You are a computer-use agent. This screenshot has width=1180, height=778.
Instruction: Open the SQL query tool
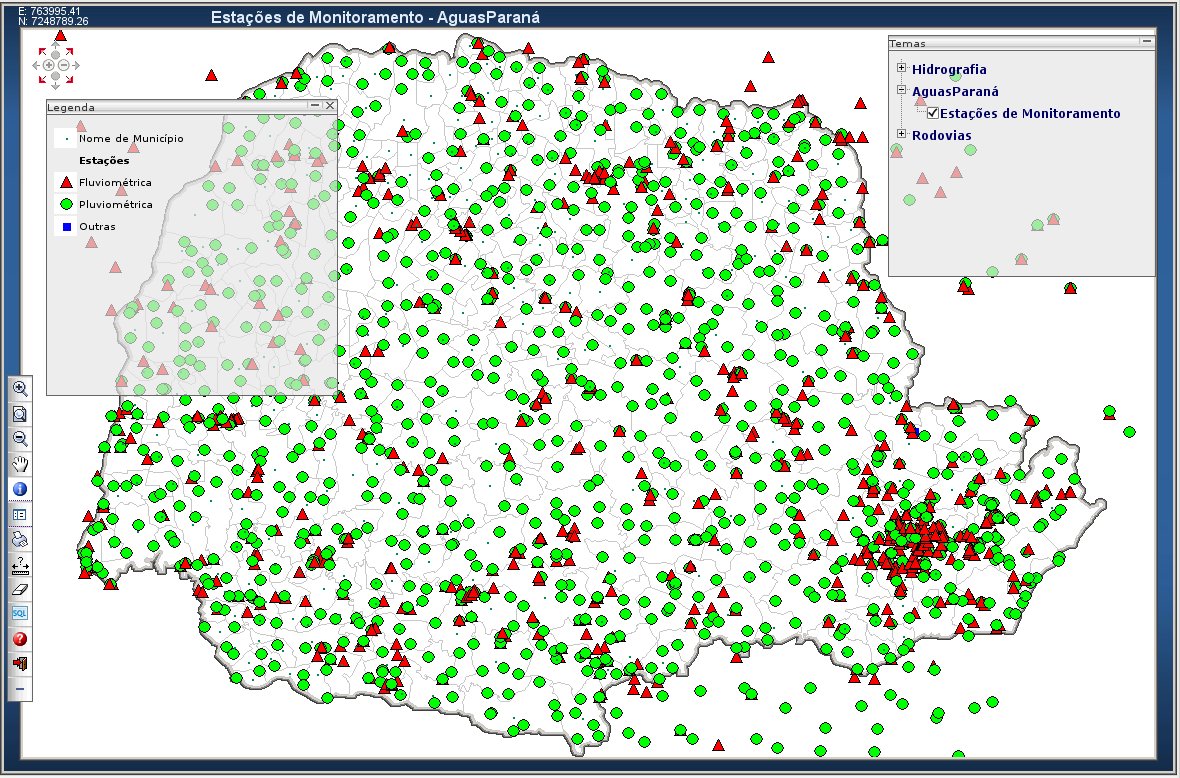20,613
